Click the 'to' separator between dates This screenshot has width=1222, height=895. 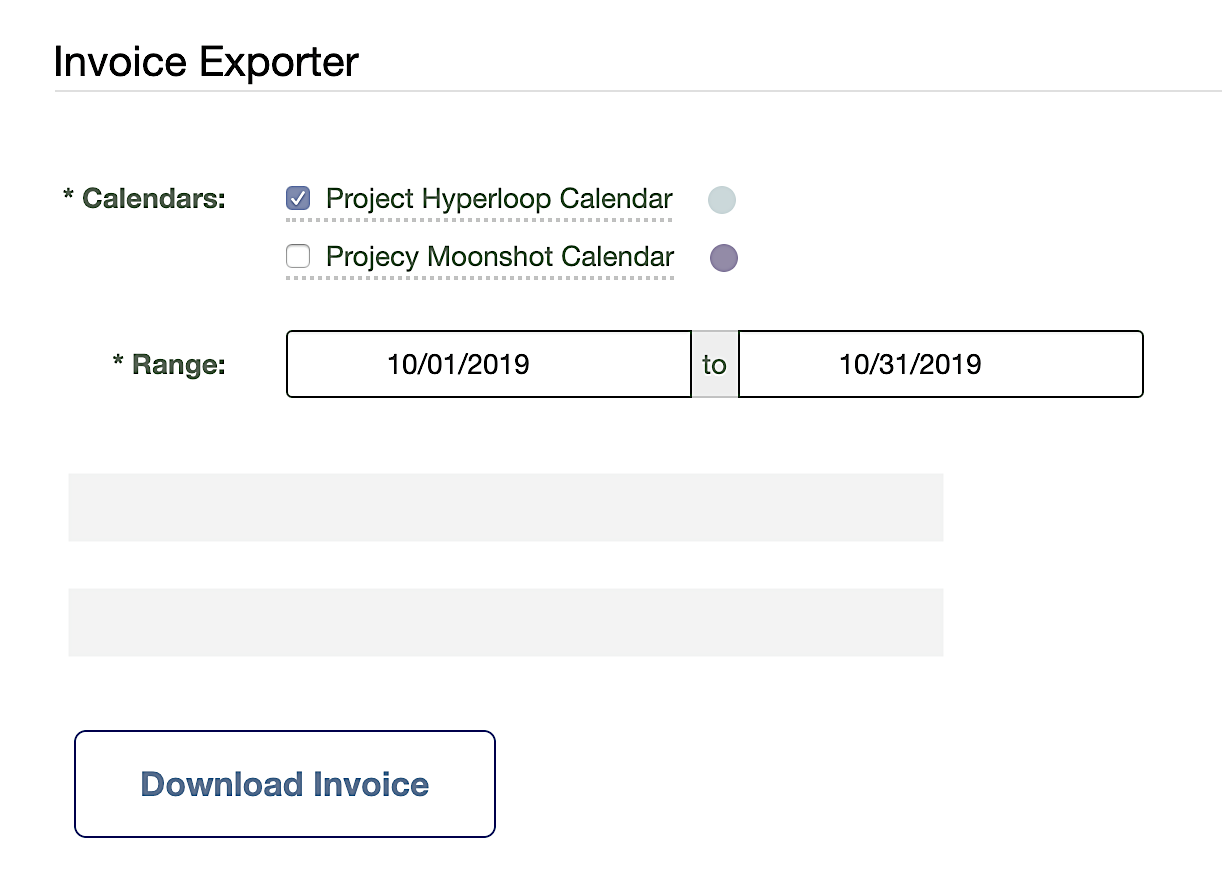(x=714, y=364)
